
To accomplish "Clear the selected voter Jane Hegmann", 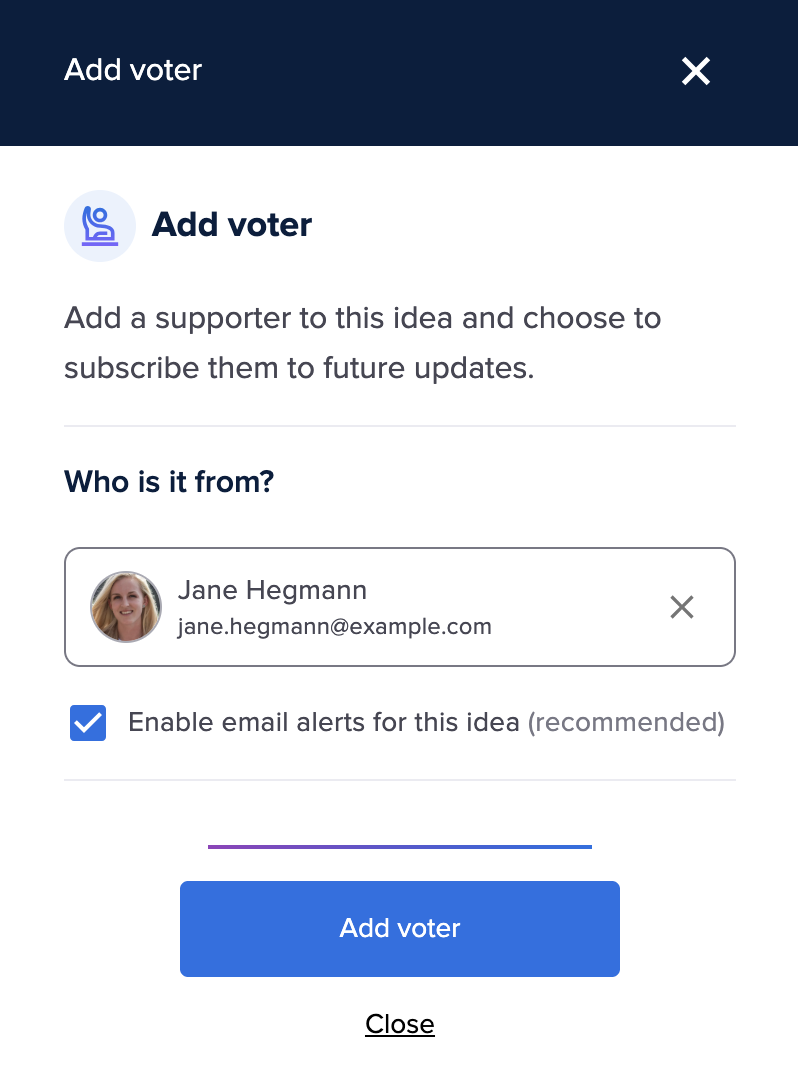I will (682, 607).
